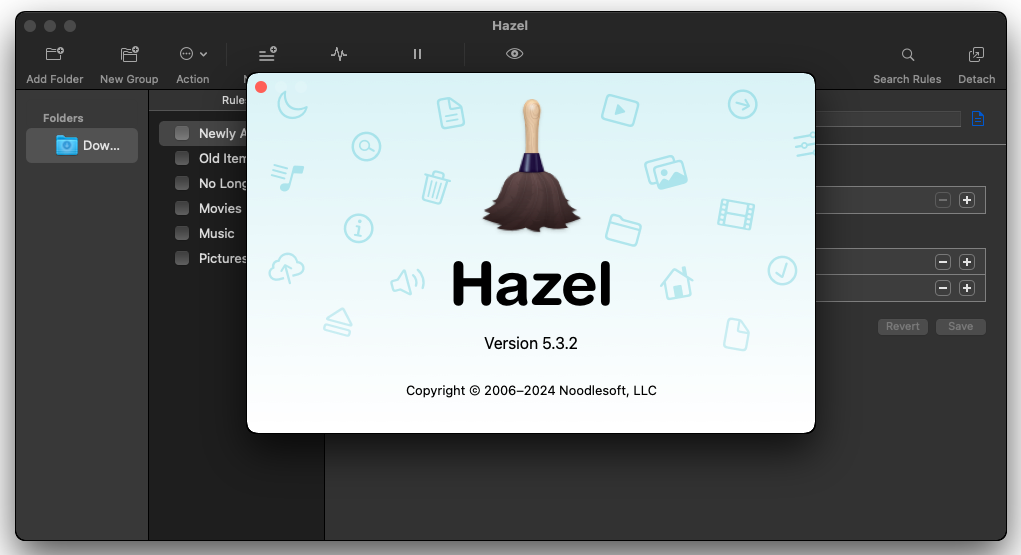Open the activity log pulse icon
Screen dimensions: 1021x555
pos(339,55)
